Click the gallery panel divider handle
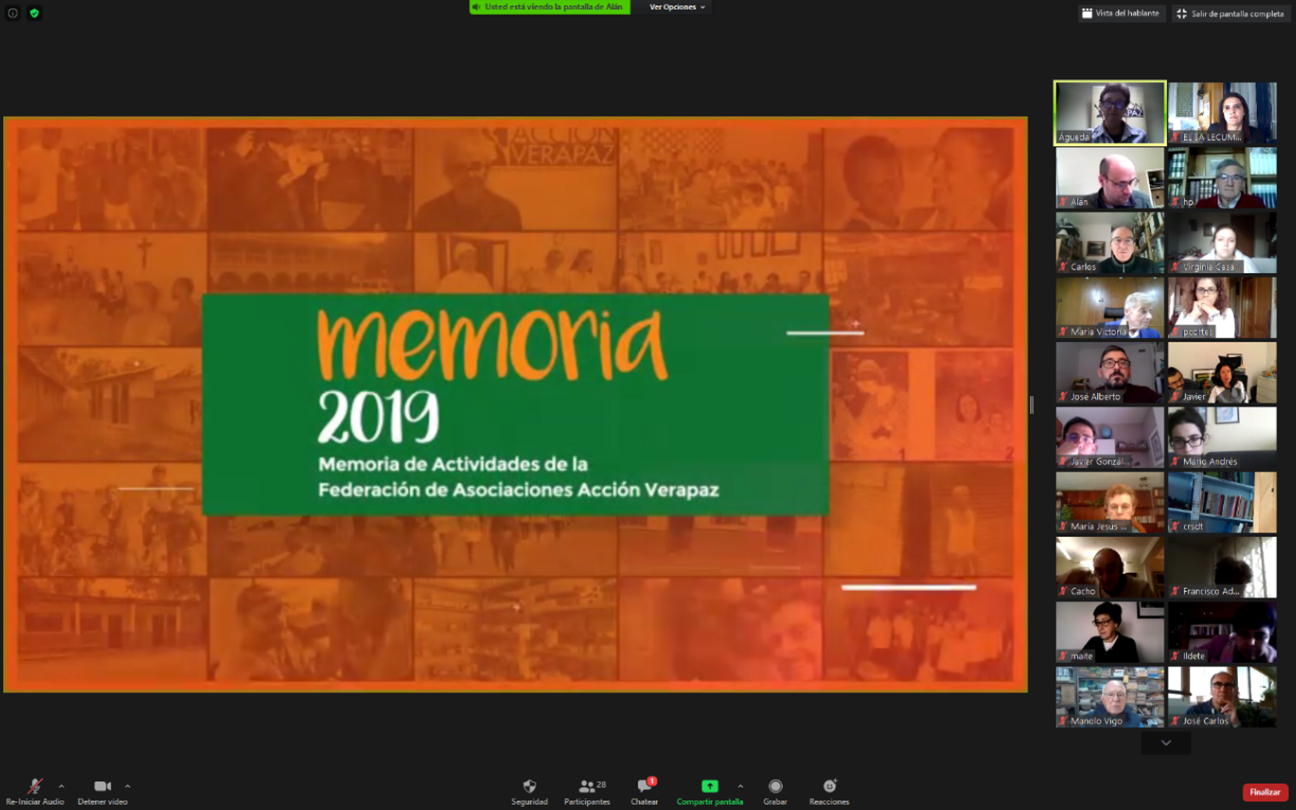The height and width of the screenshot is (810, 1296). point(1032,405)
